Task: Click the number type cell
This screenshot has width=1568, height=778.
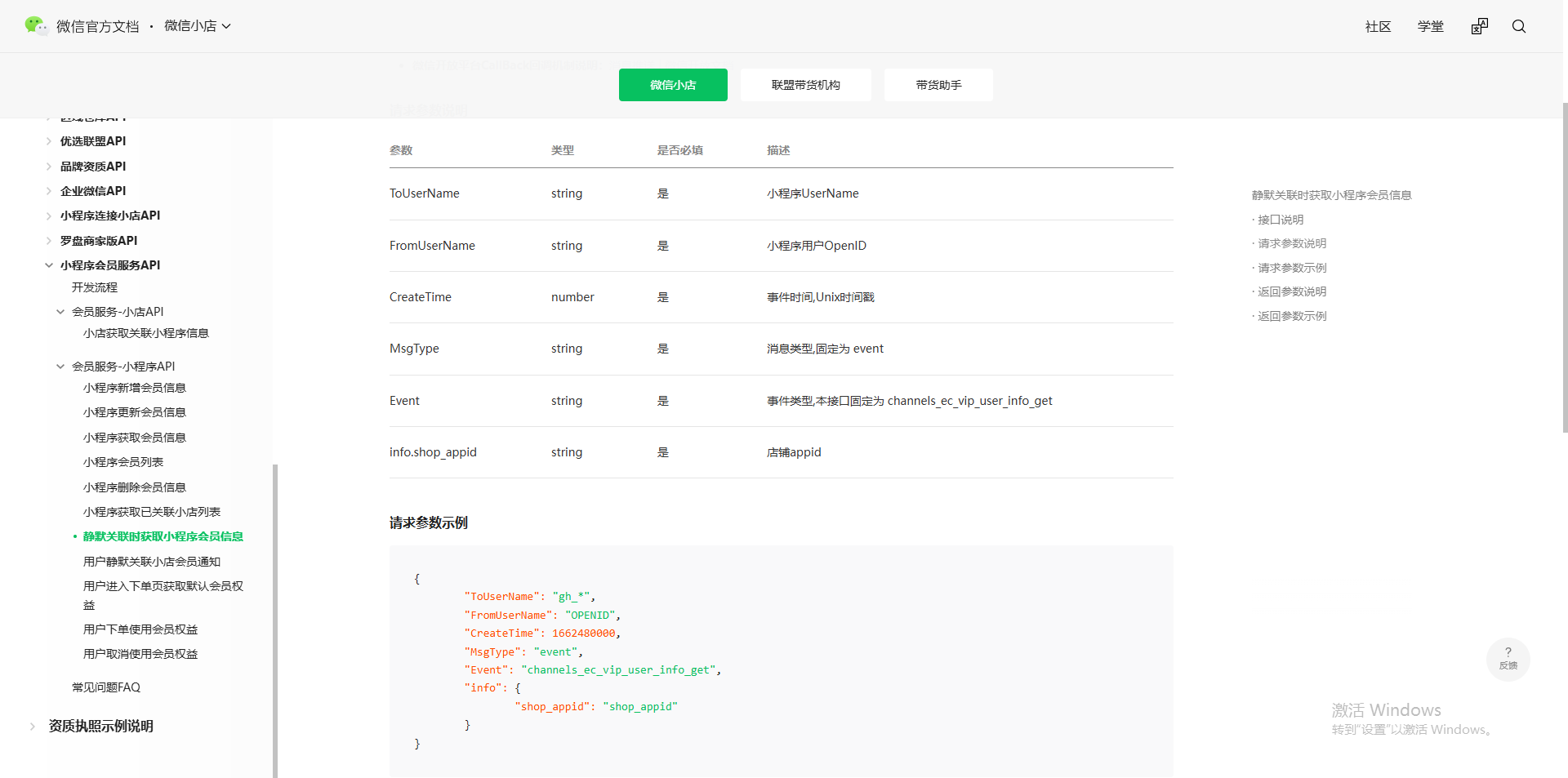Action: tap(572, 297)
